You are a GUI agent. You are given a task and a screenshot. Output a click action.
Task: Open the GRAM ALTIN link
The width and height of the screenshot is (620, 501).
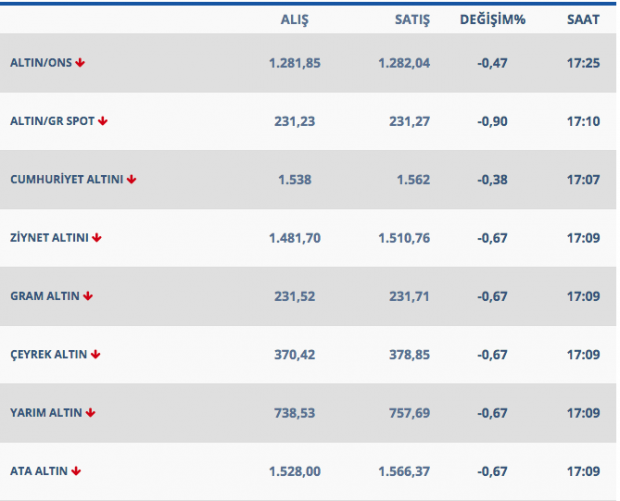tap(44, 296)
